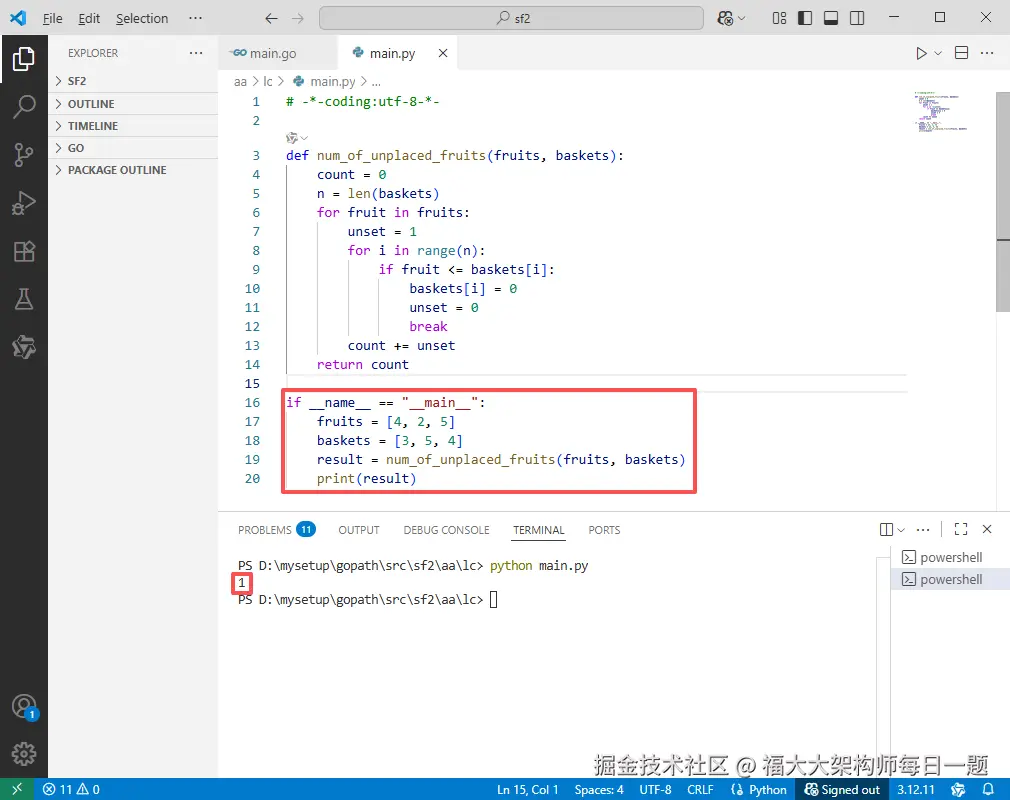This screenshot has width=1010, height=800.
Task: Go back with the navigation arrow
Action: pyautogui.click(x=271, y=19)
